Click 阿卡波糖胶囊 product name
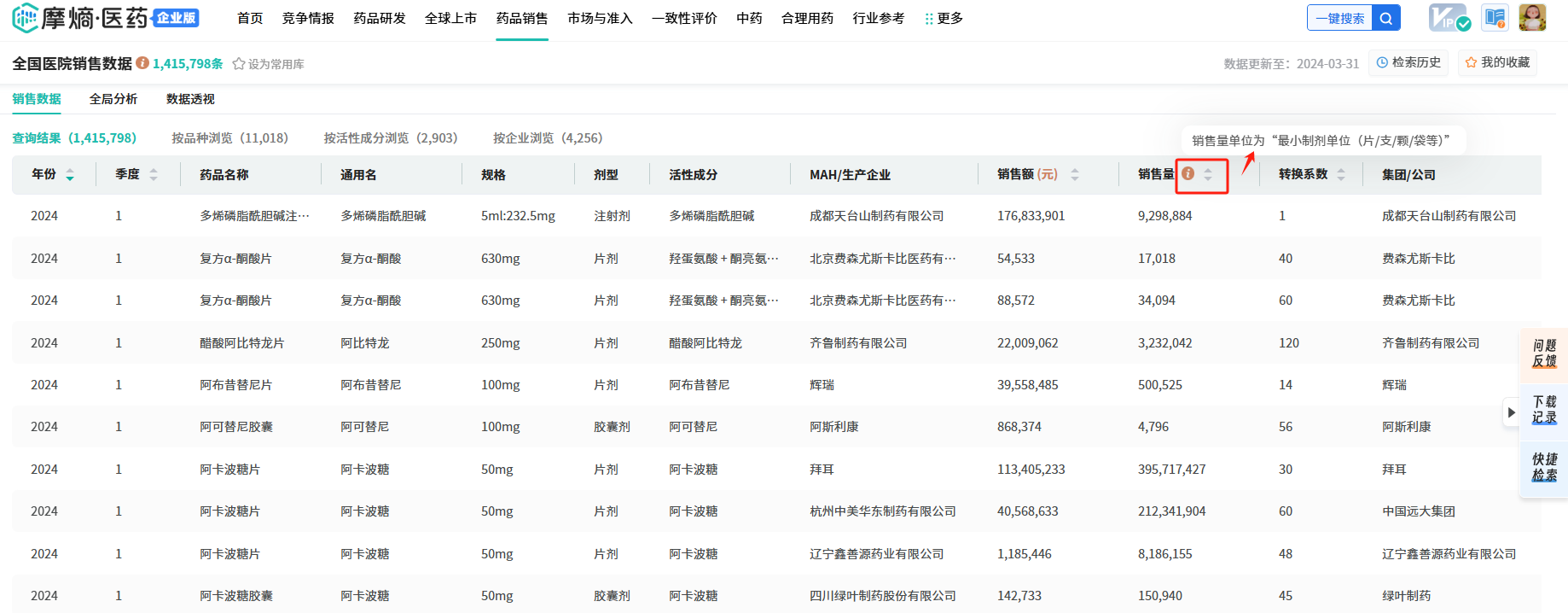This screenshot has width=1568, height=613. tap(235, 596)
